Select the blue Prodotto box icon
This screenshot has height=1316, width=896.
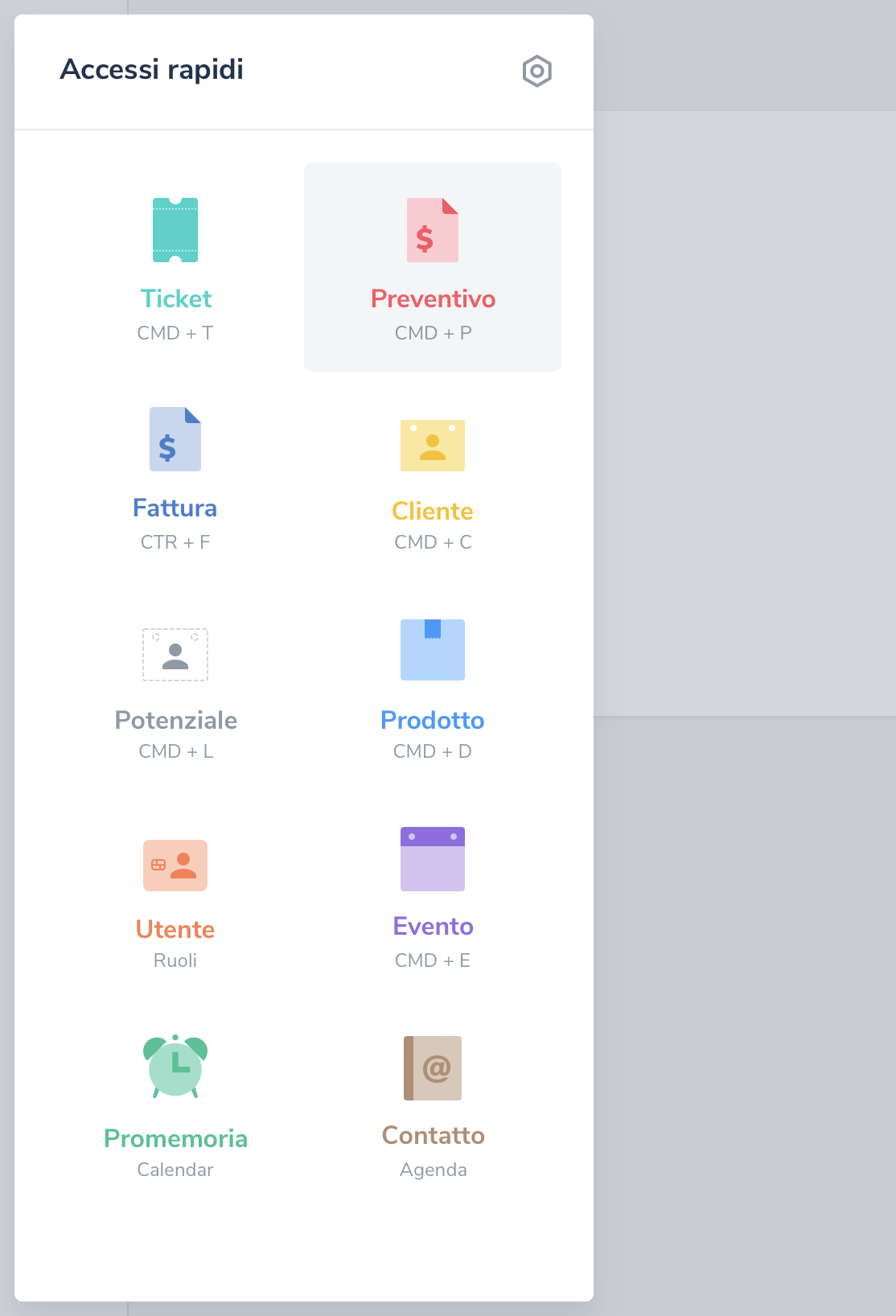point(433,650)
